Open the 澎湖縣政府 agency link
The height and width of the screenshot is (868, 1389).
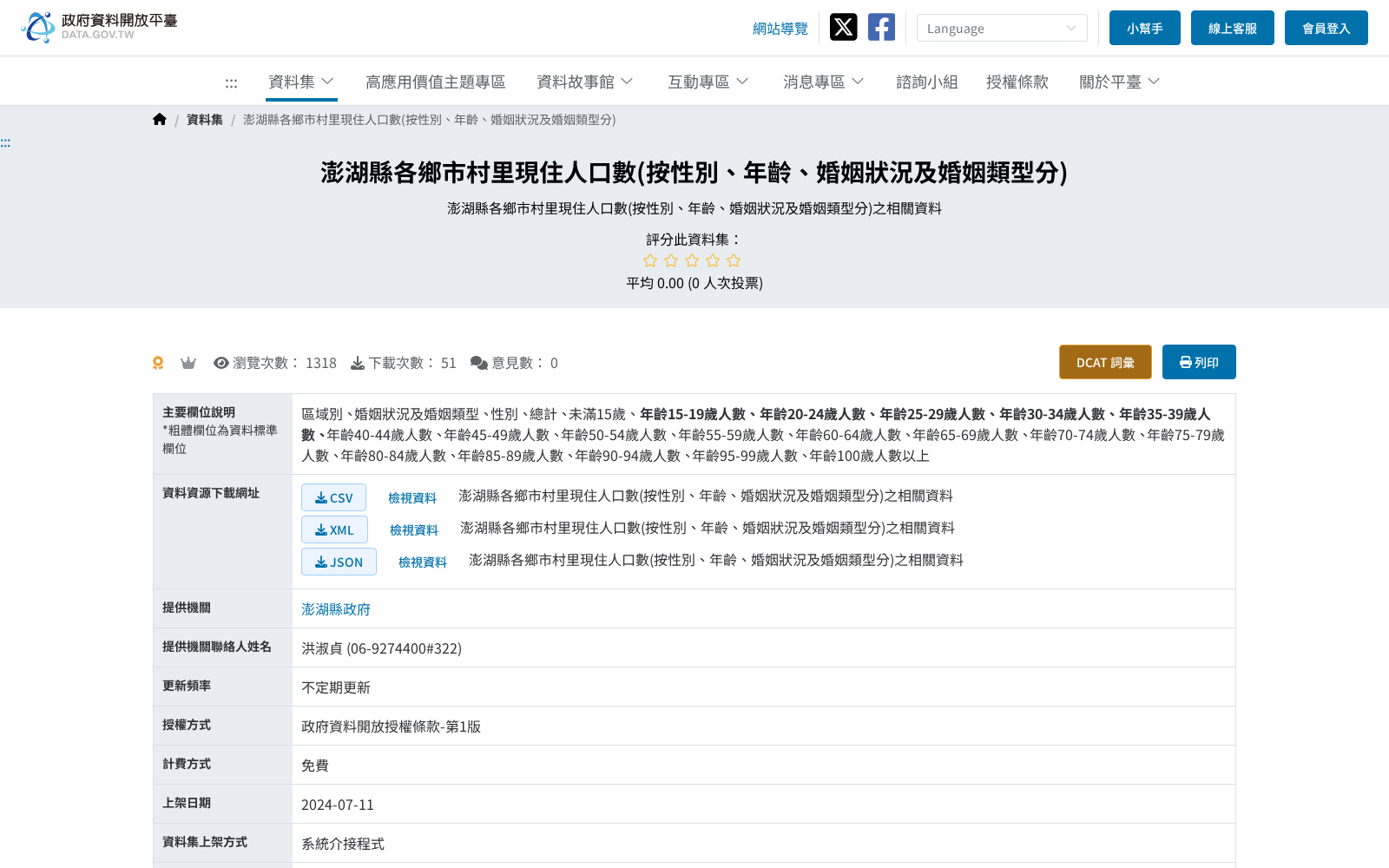point(336,609)
